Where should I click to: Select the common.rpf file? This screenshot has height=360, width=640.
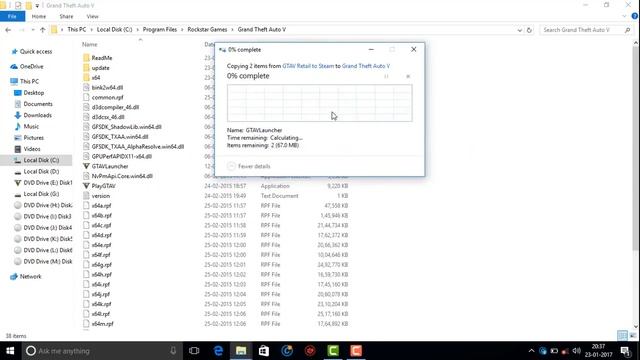click(x=107, y=97)
